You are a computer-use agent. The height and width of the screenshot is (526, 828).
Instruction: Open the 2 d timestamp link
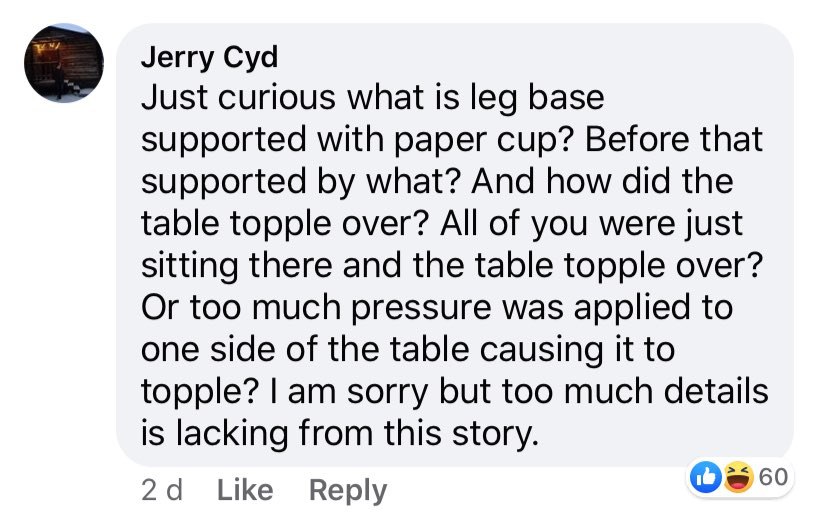[162, 490]
